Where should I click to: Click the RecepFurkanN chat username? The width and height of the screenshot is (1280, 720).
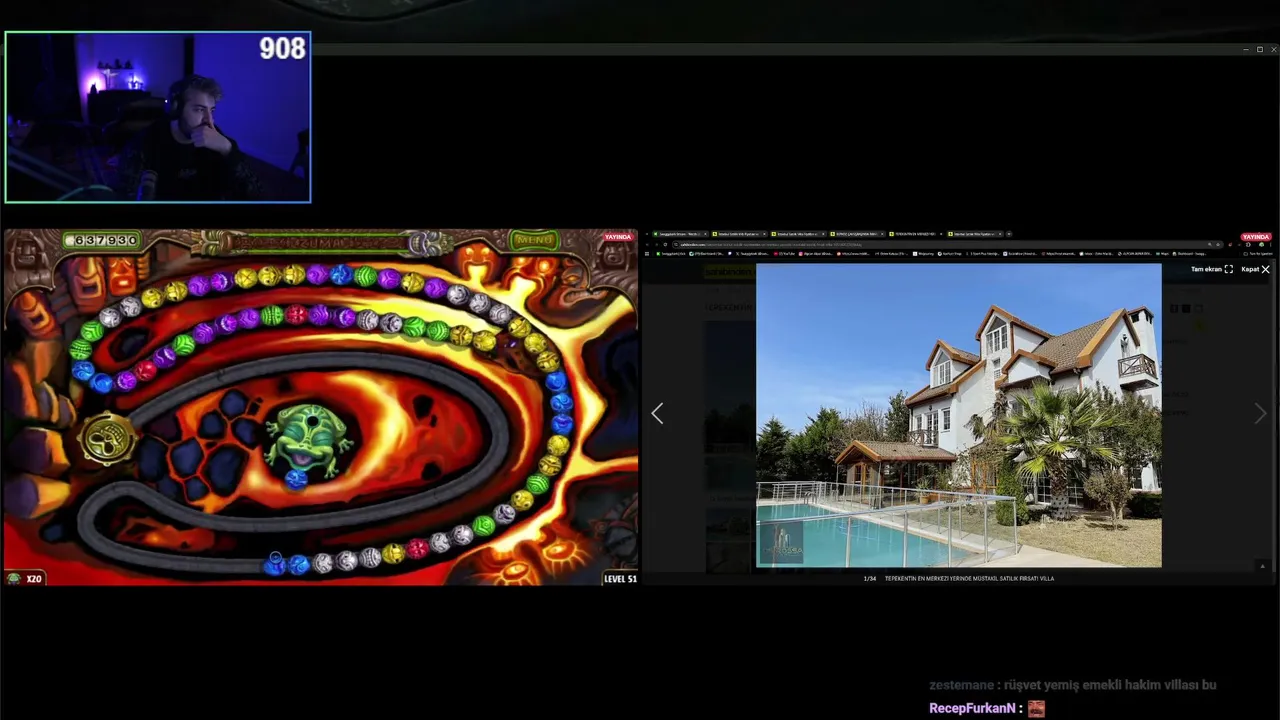click(973, 708)
